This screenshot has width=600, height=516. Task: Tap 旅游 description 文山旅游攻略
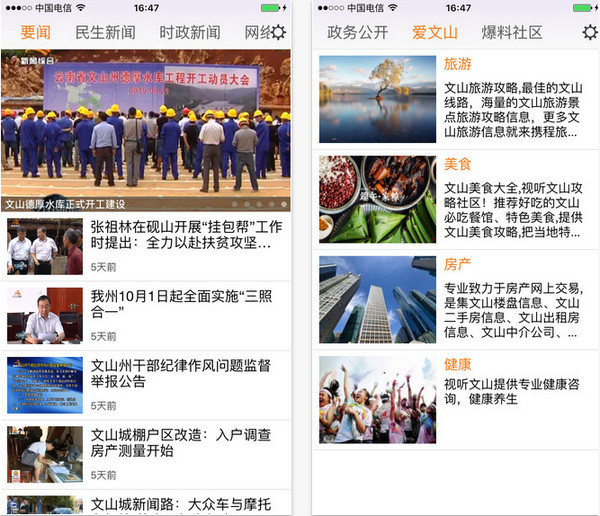coord(513,110)
